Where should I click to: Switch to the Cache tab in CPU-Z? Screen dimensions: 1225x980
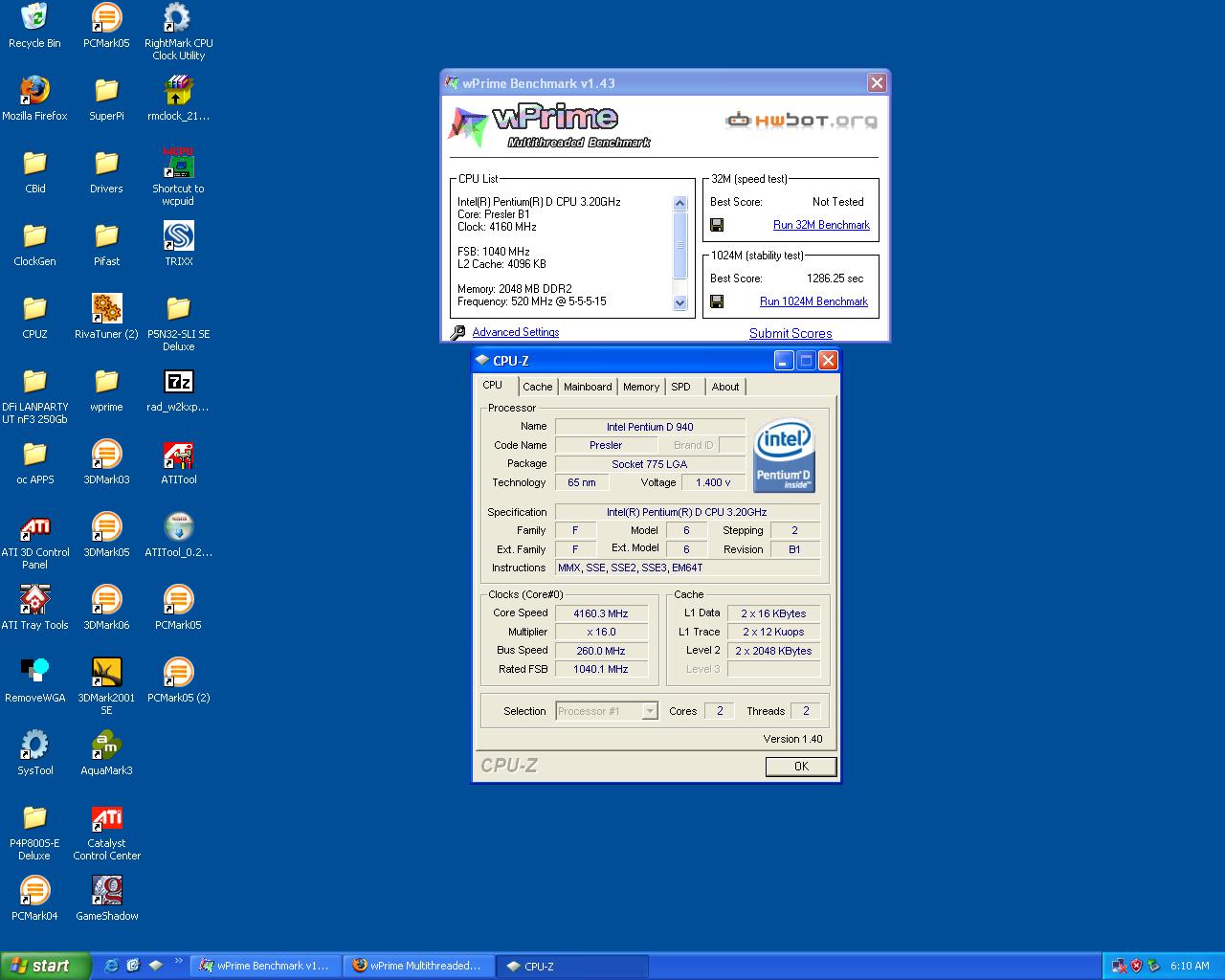pyautogui.click(x=537, y=387)
